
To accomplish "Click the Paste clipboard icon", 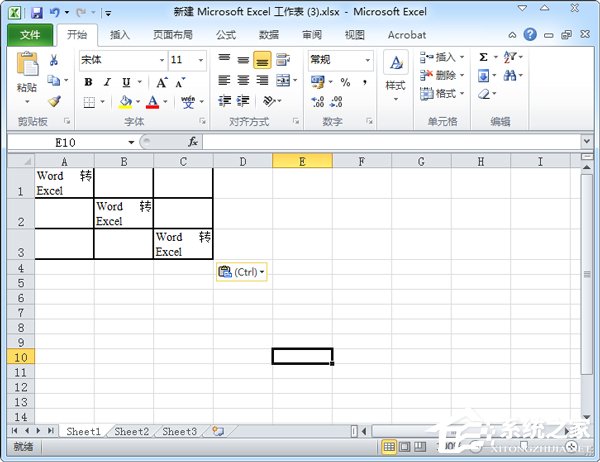I will point(27,64).
